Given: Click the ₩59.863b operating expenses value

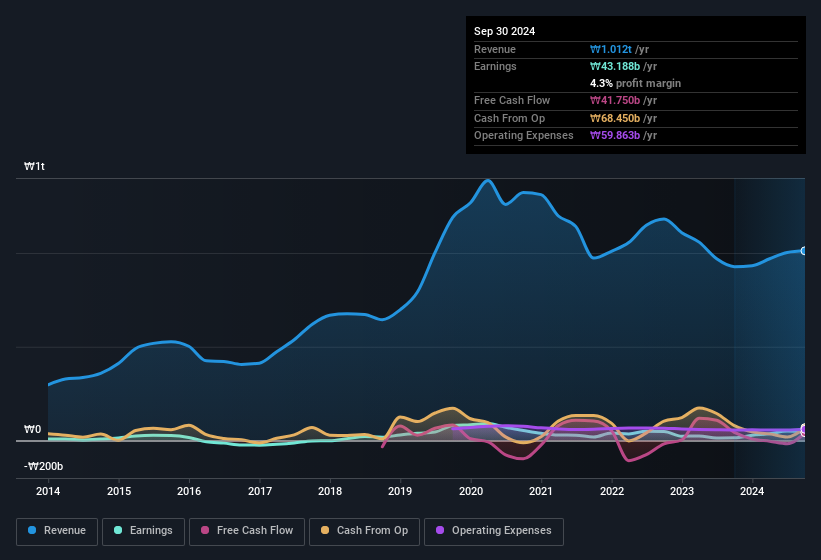Looking at the screenshot, I should 615,136.
